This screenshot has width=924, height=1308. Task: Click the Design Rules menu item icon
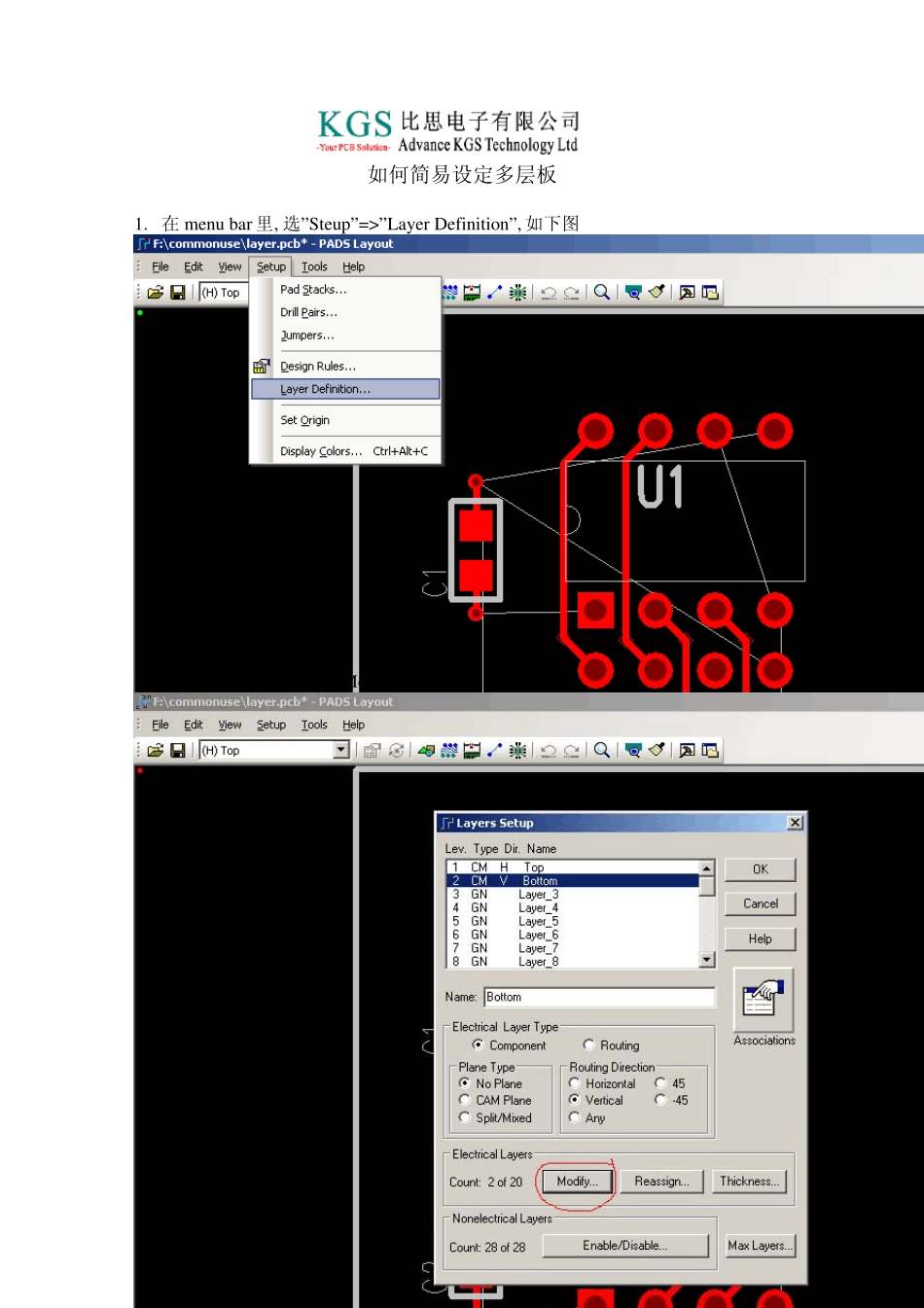(261, 367)
